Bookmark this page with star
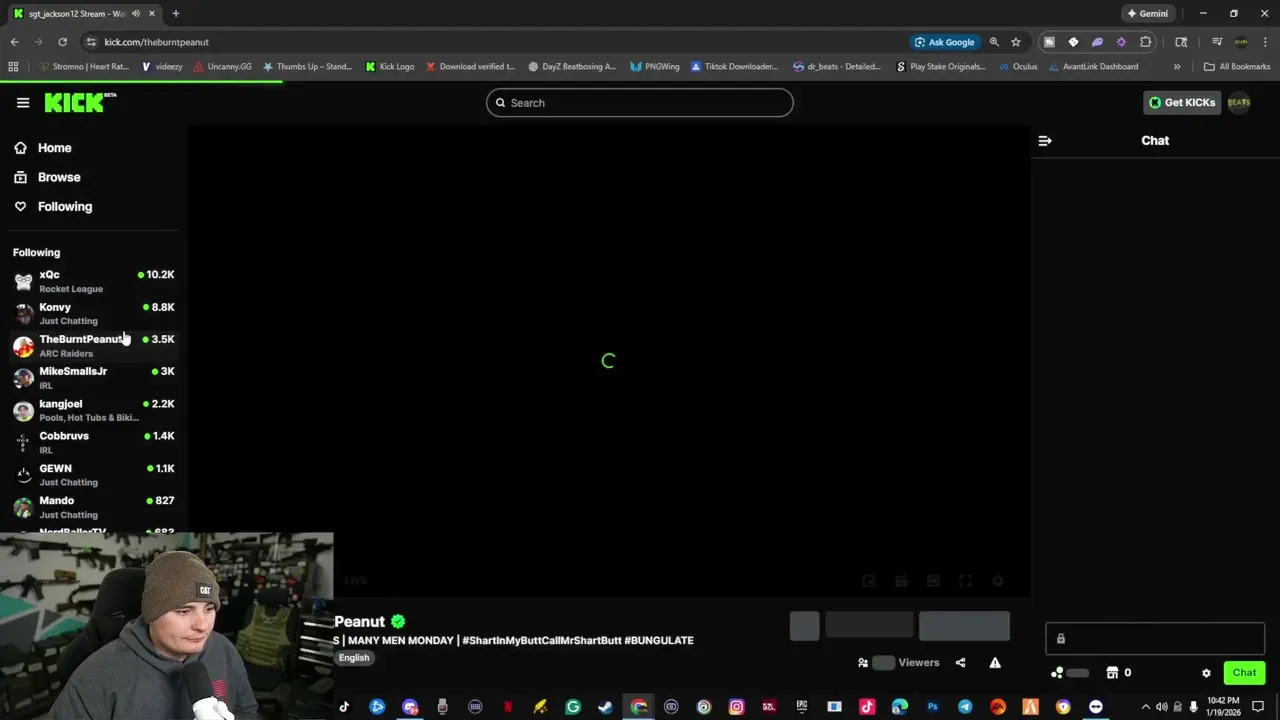Screen dimensions: 1280x720 click(x=1016, y=42)
